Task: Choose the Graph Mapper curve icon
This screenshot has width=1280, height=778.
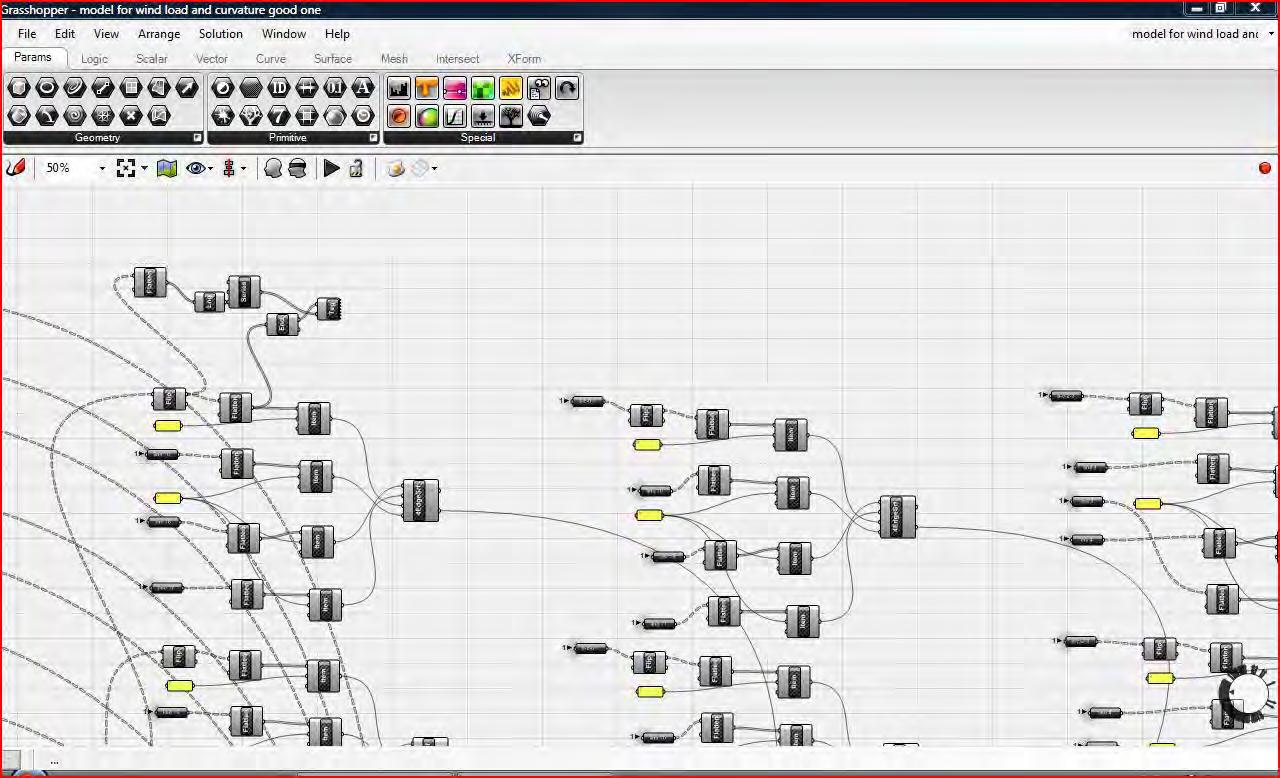Action: pos(455,116)
